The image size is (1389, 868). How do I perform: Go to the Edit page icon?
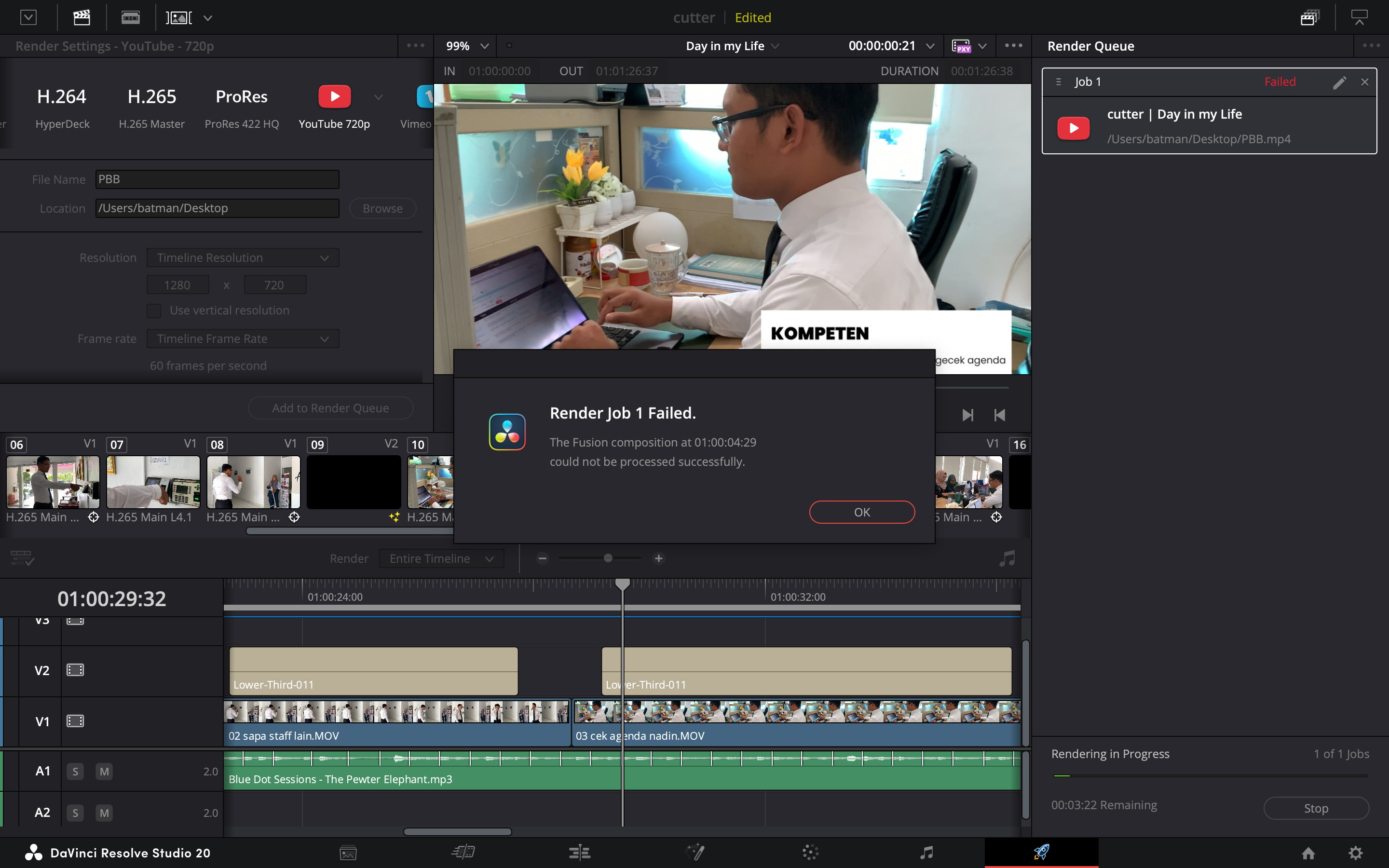[579, 853]
